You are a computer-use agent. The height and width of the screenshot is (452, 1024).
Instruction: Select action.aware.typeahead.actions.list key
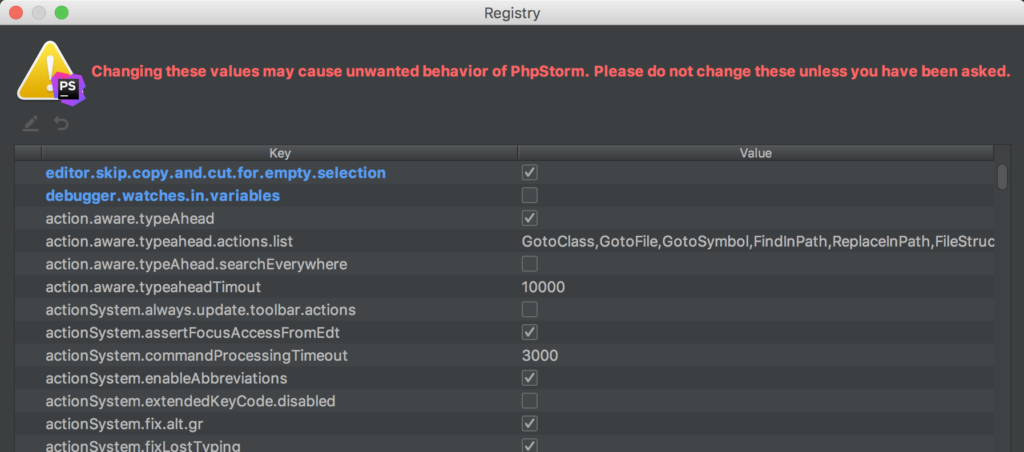[x=169, y=242]
